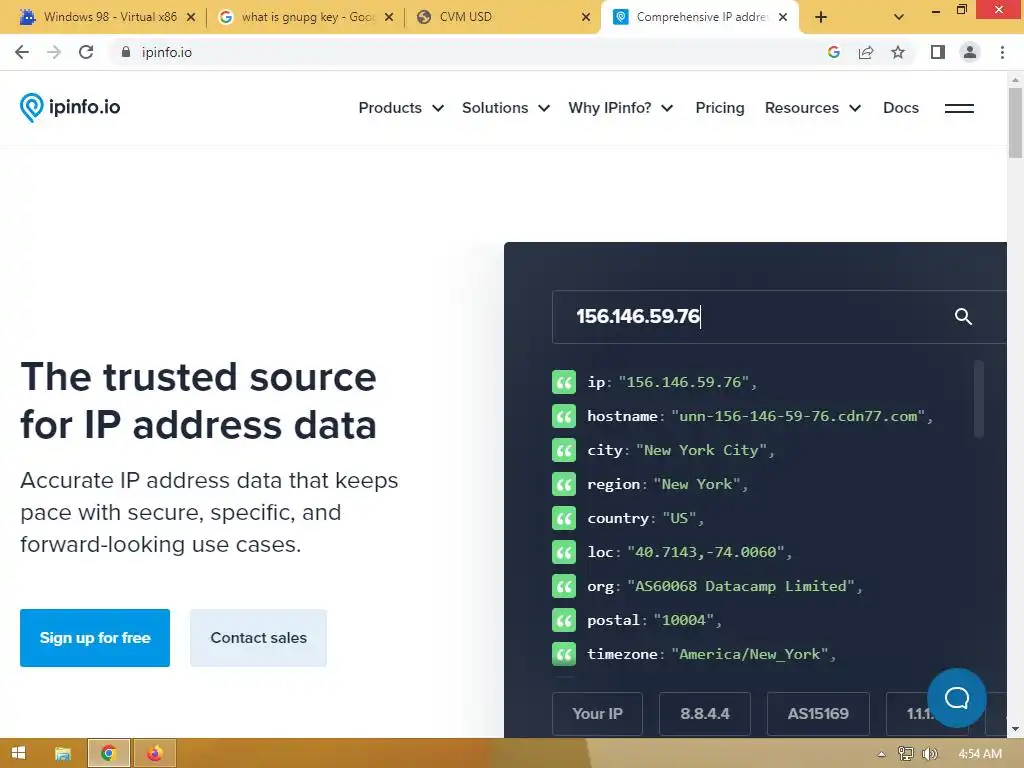The width and height of the screenshot is (1024, 768).
Task: Expand the Resources dropdown
Action: click(x=813, y=108)
